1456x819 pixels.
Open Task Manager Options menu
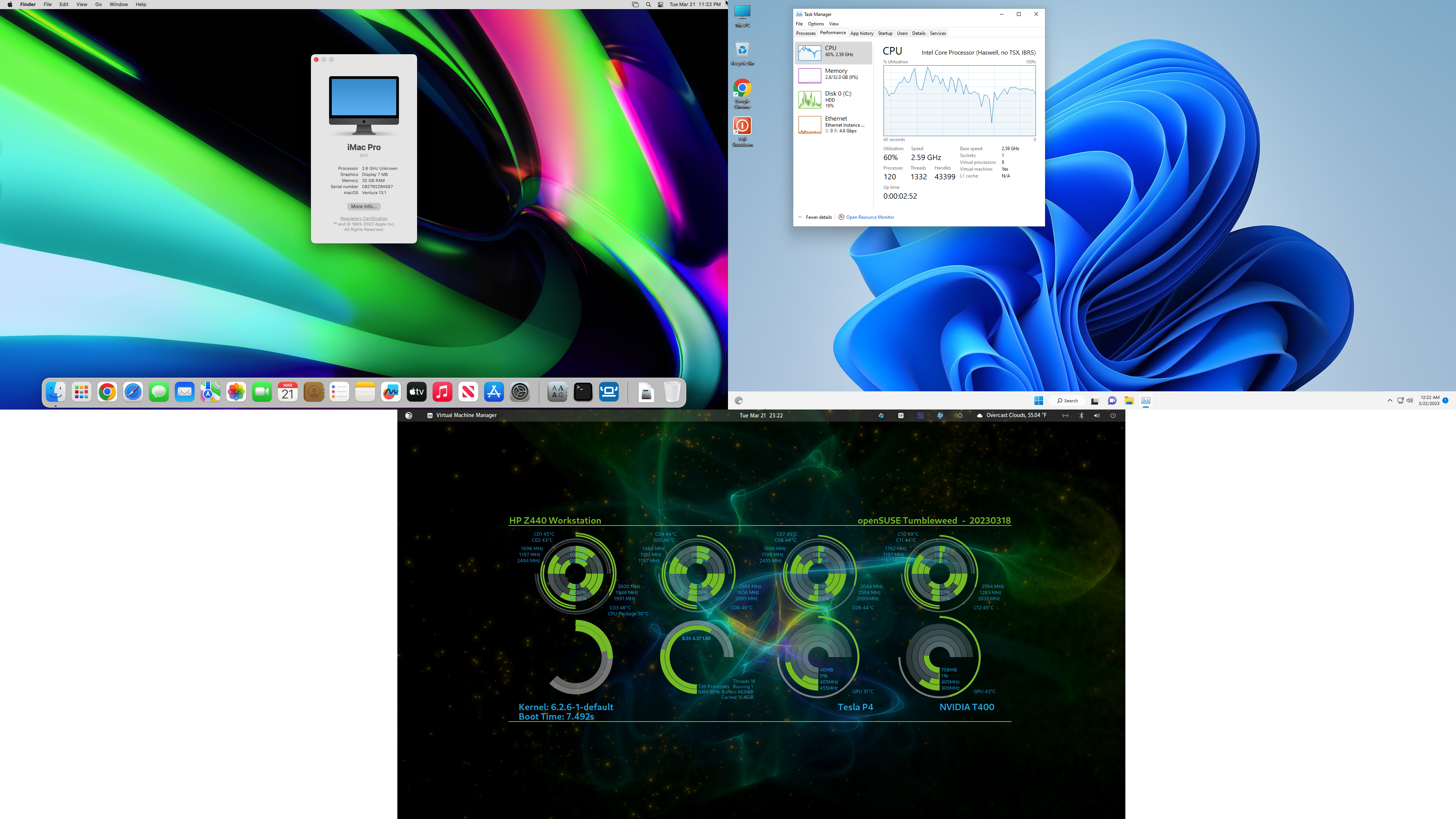(x=816, y=24)
